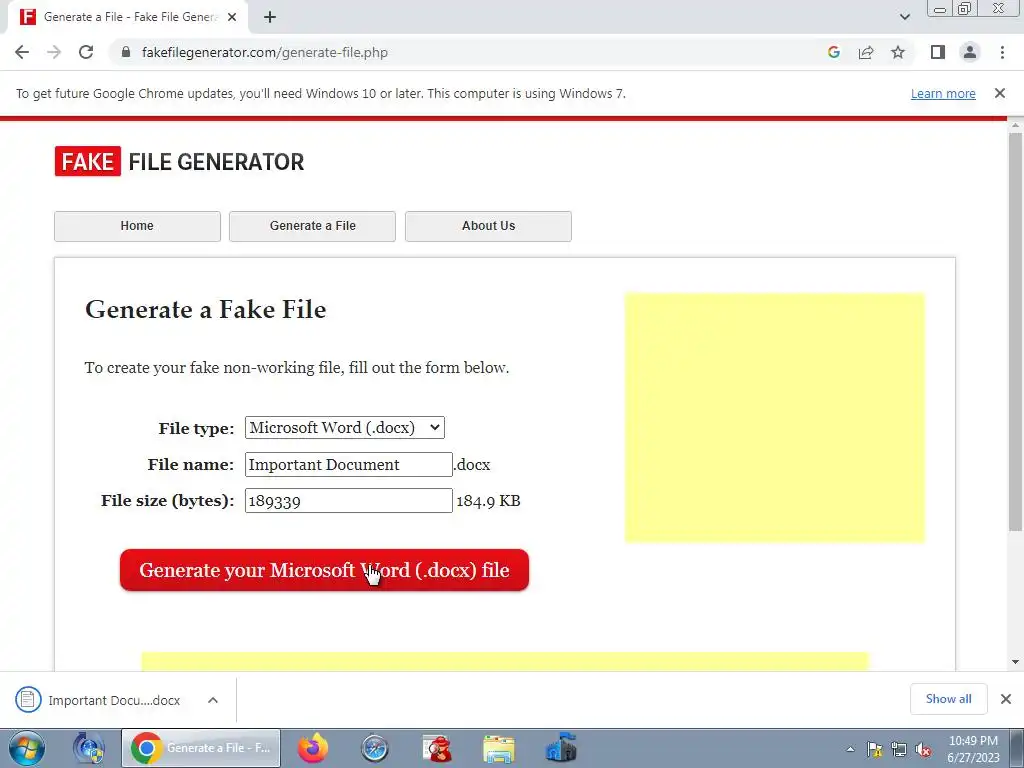
Task: Click the padlock site info icon
Action: pos(126,52)
